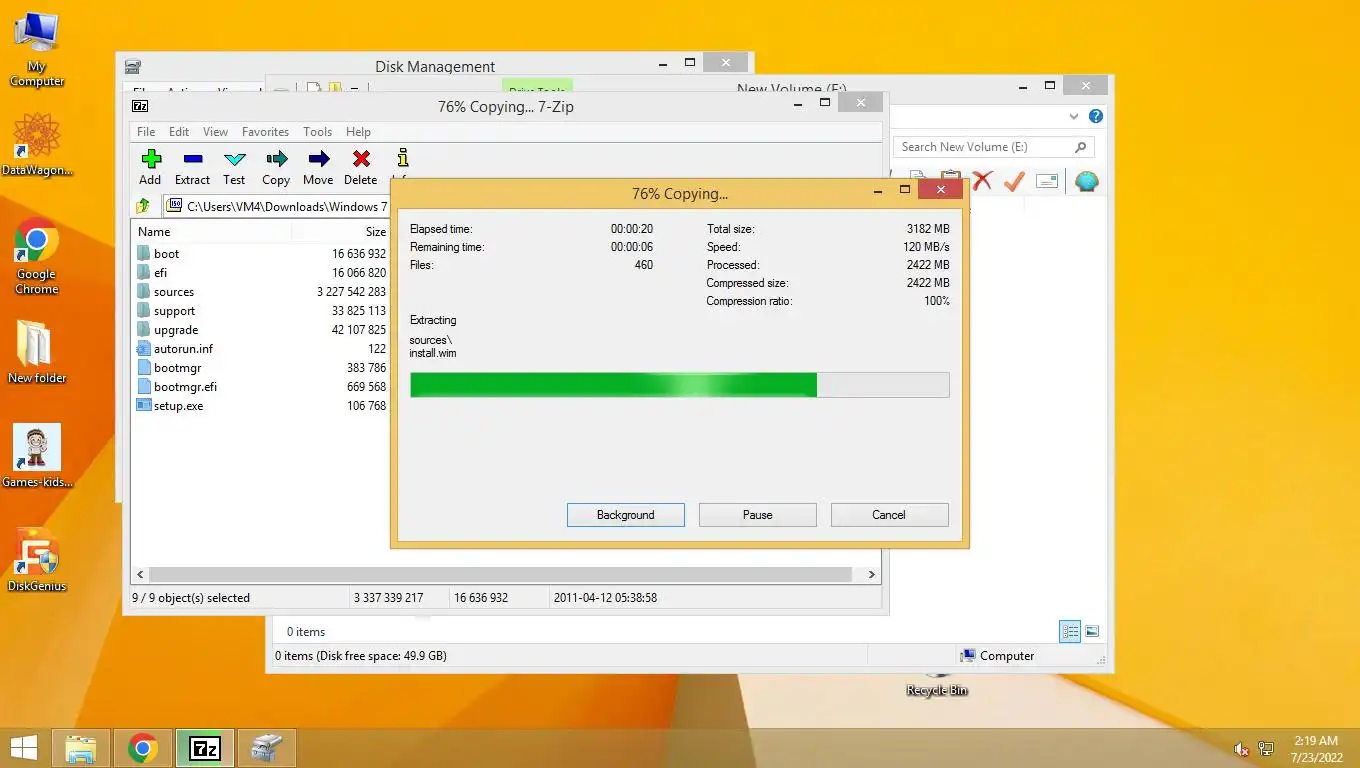Open 7-Zip View menu
This screenshot has height=768, width=1360.
click(215, 132)
